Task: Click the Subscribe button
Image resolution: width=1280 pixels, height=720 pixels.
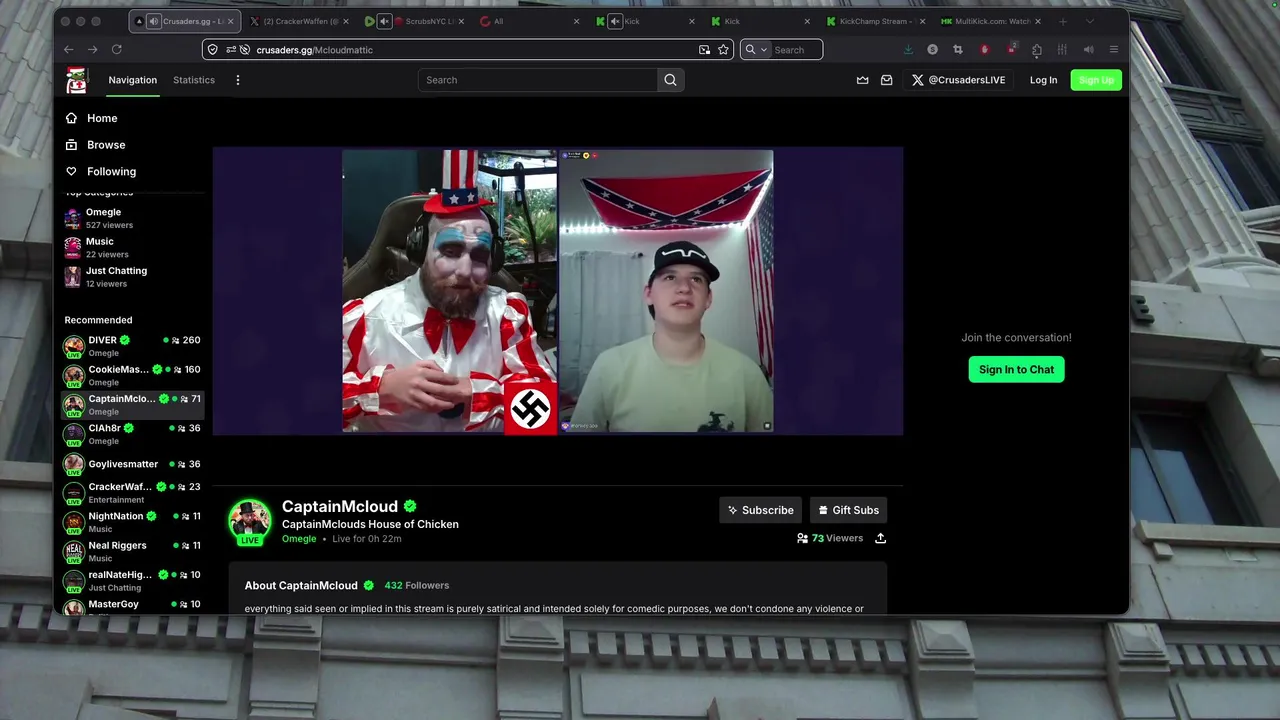Action: tap(761, 510)
